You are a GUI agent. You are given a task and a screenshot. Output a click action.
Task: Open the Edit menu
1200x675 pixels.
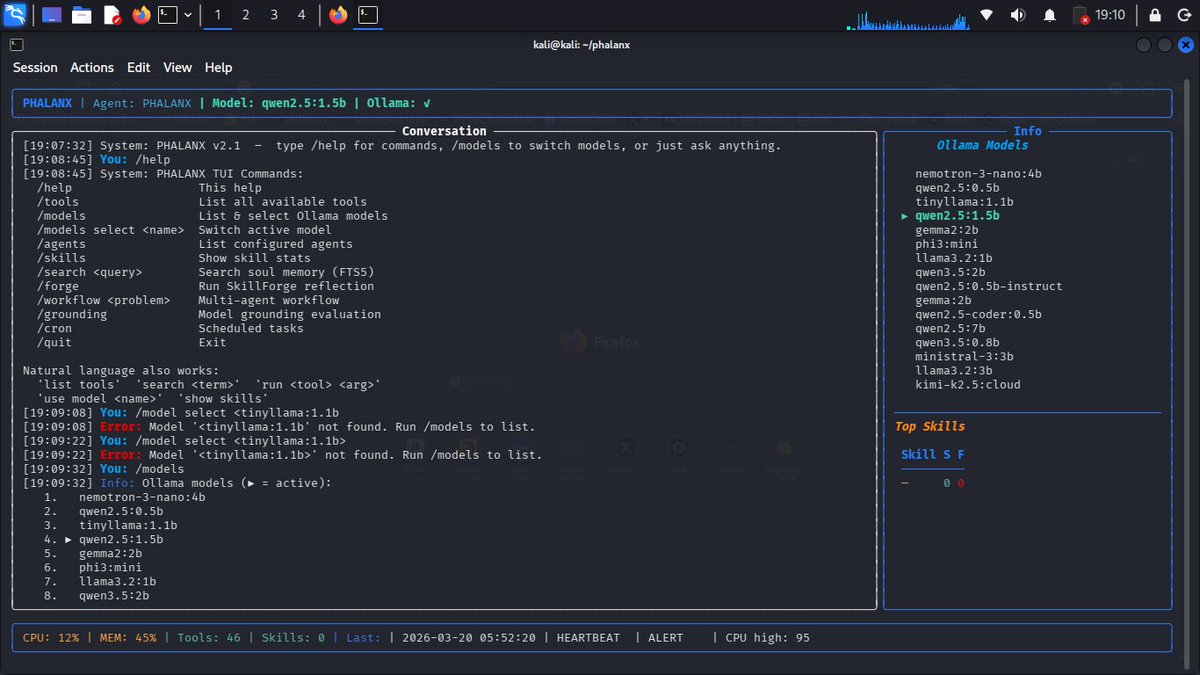click(x=138, y=68)
